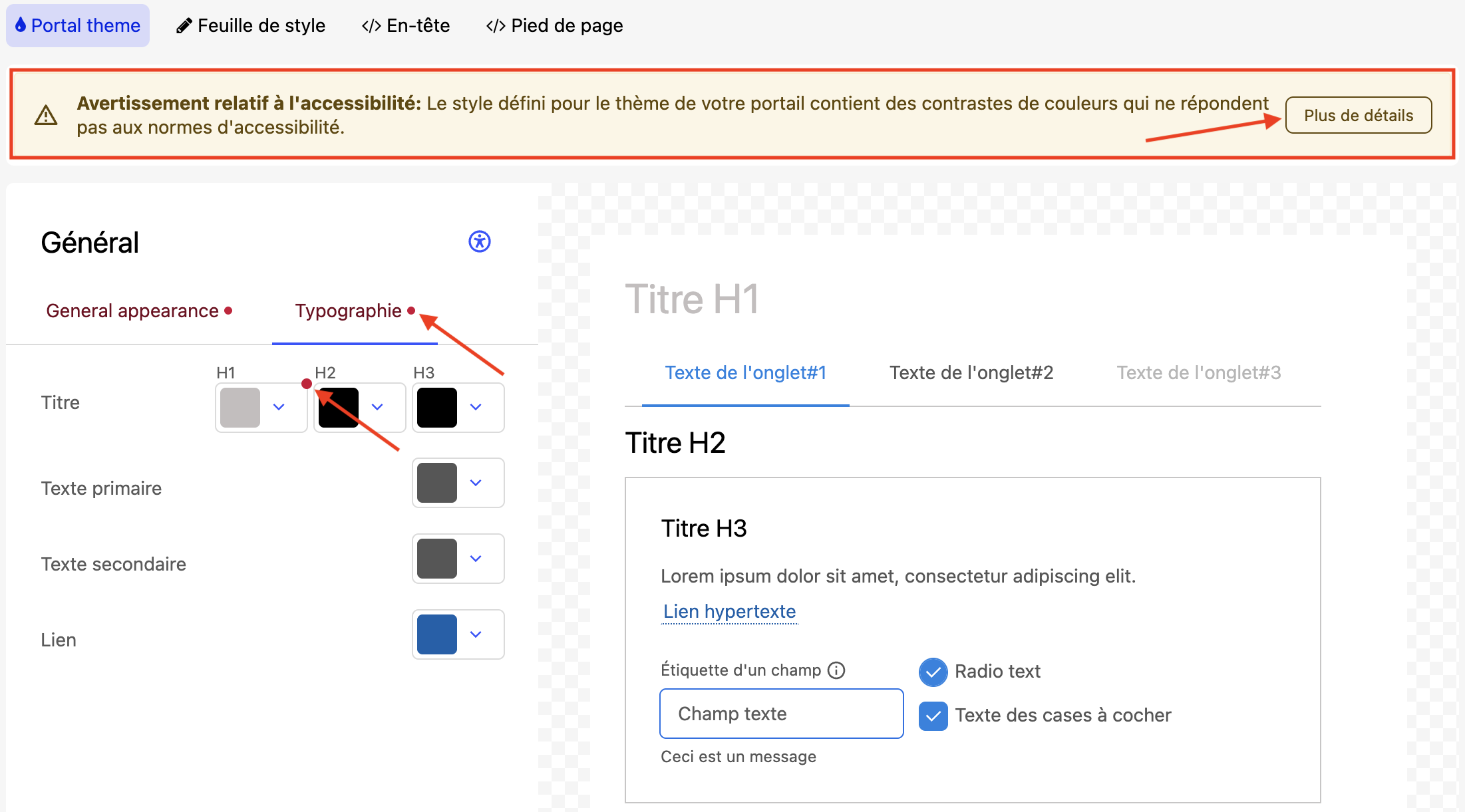Click the pencil icon for Feuille de style

point(184,26)
